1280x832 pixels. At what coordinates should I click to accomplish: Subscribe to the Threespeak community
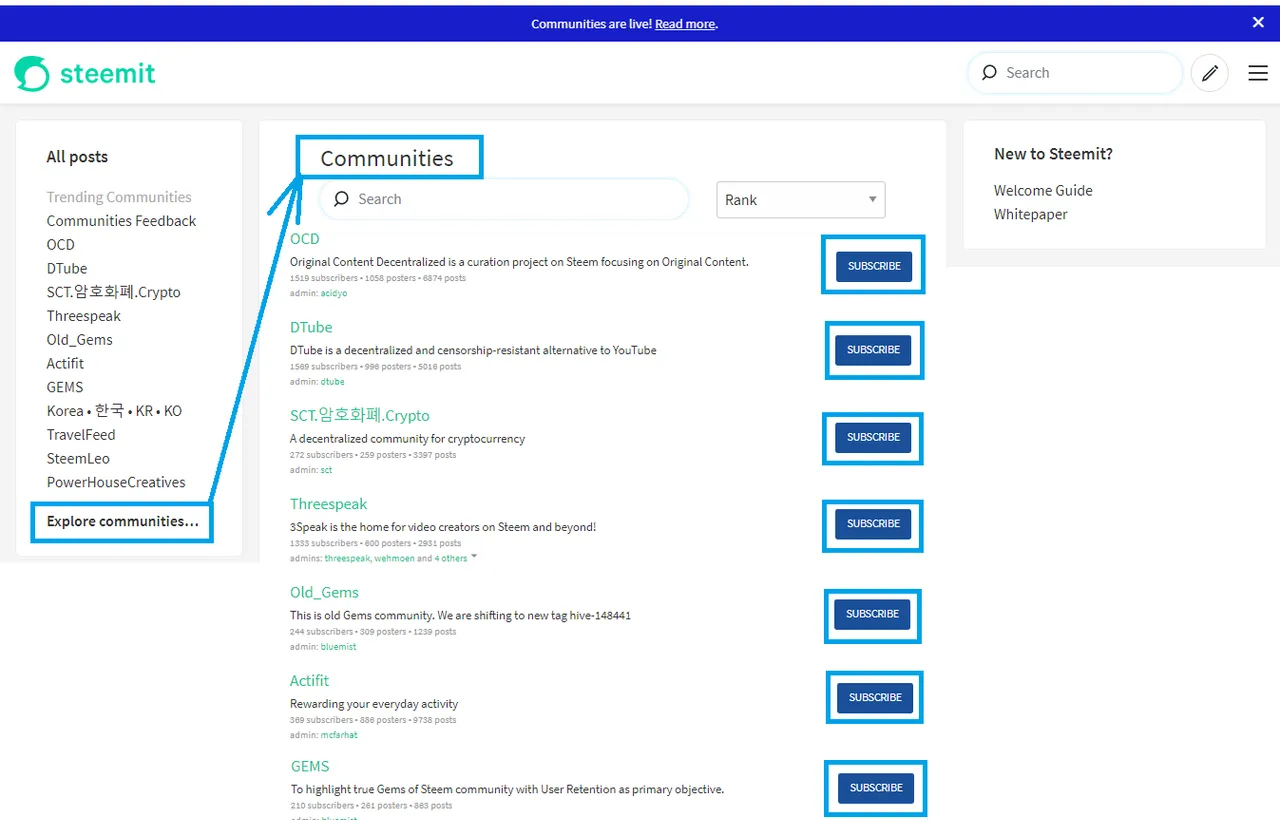(873, 523)
